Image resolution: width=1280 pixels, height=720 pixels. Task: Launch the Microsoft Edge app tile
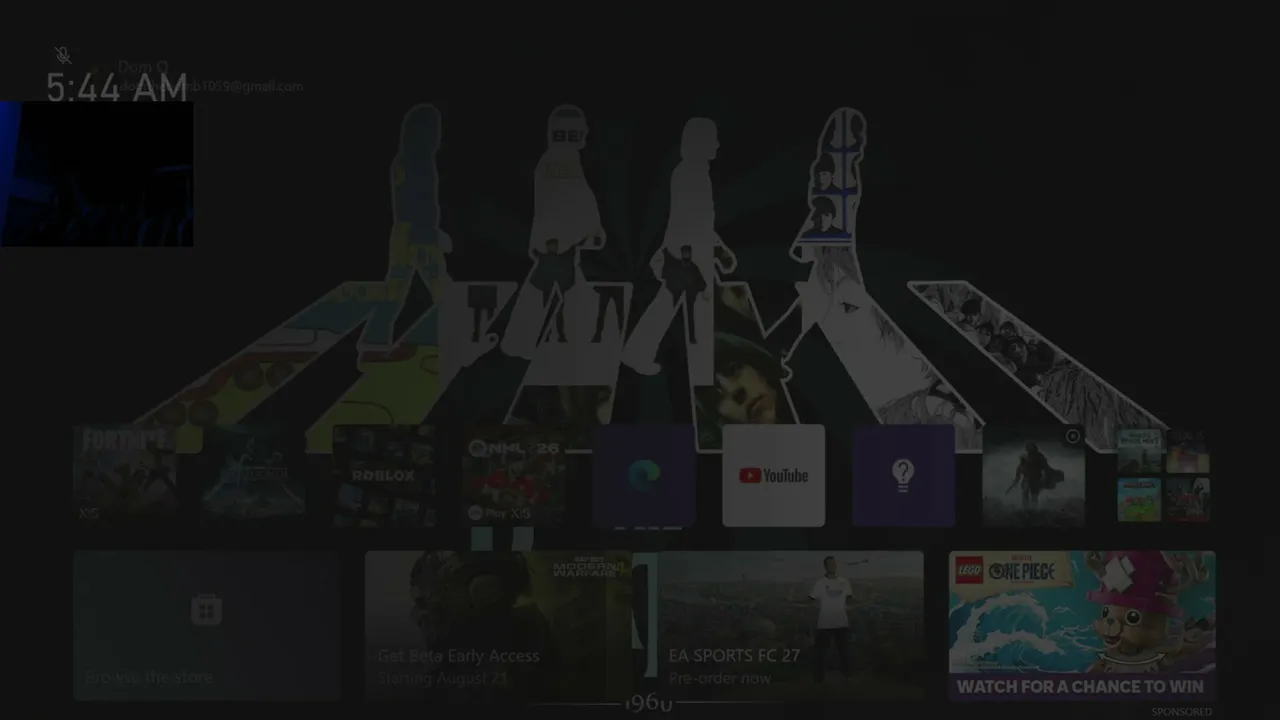click(x=644, y=475)
